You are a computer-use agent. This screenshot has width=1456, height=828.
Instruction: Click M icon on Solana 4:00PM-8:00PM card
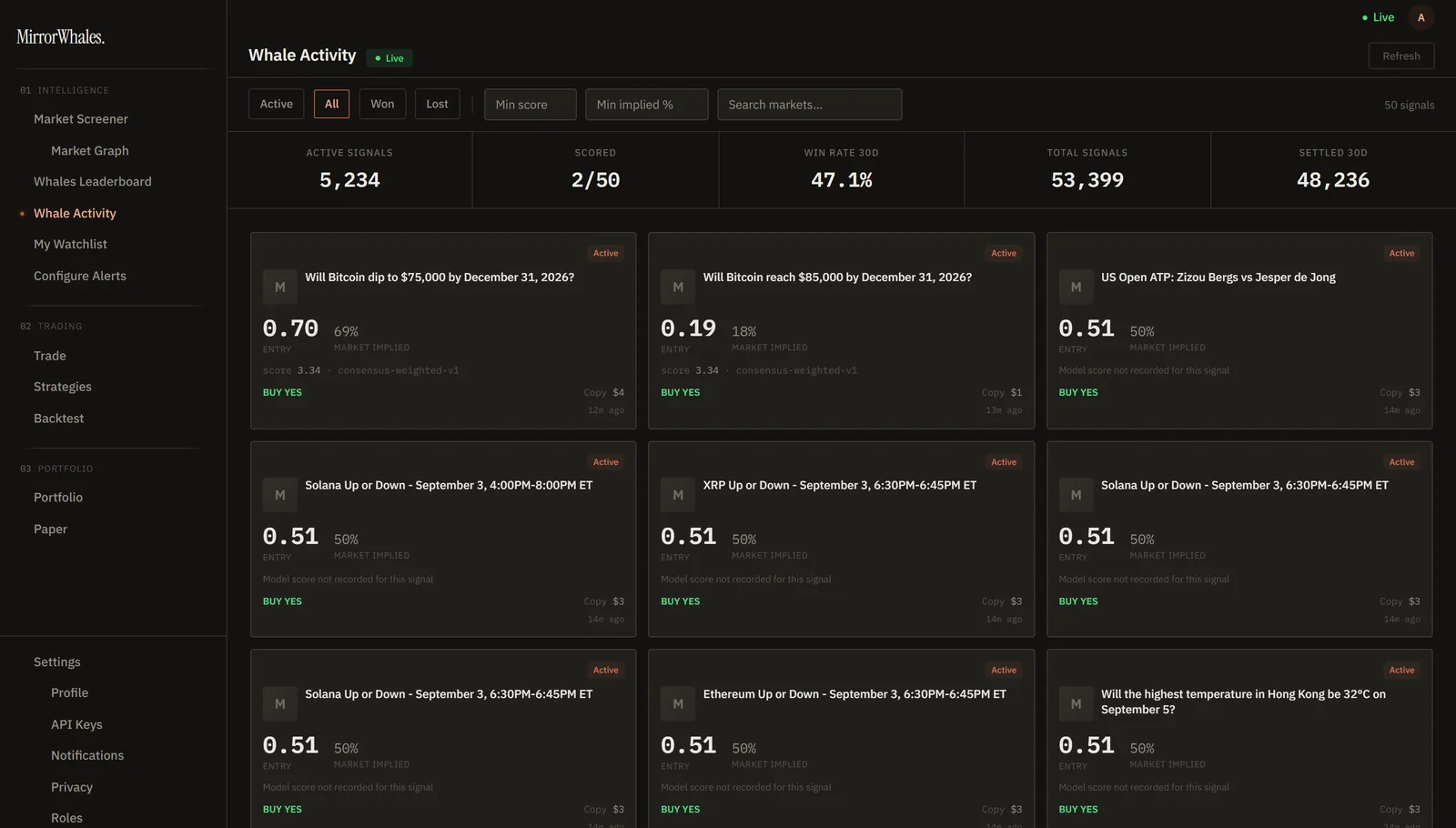[279, 495]
